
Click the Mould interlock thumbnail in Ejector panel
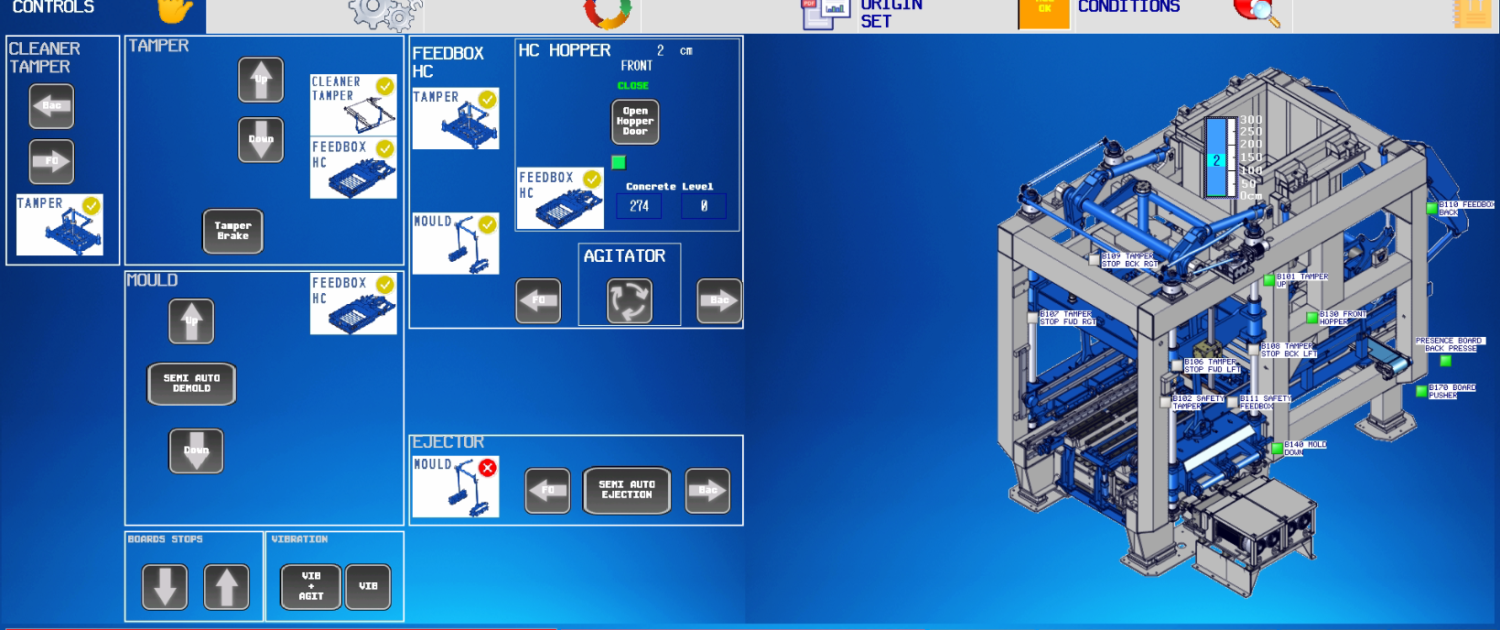[x=455, y=487]
